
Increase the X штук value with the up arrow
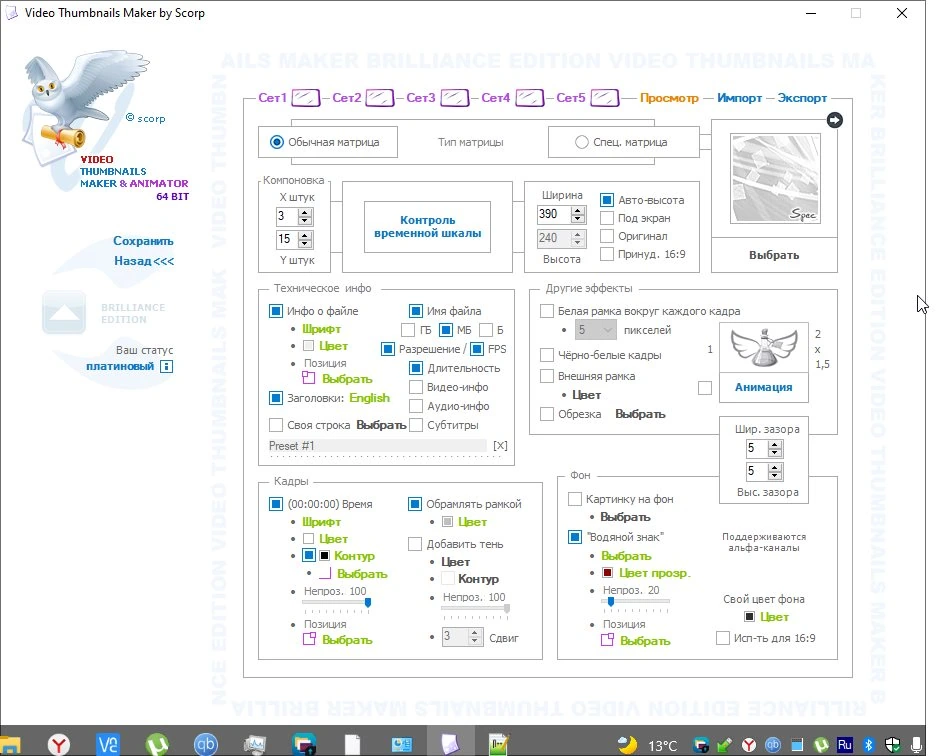coord(305,212)
